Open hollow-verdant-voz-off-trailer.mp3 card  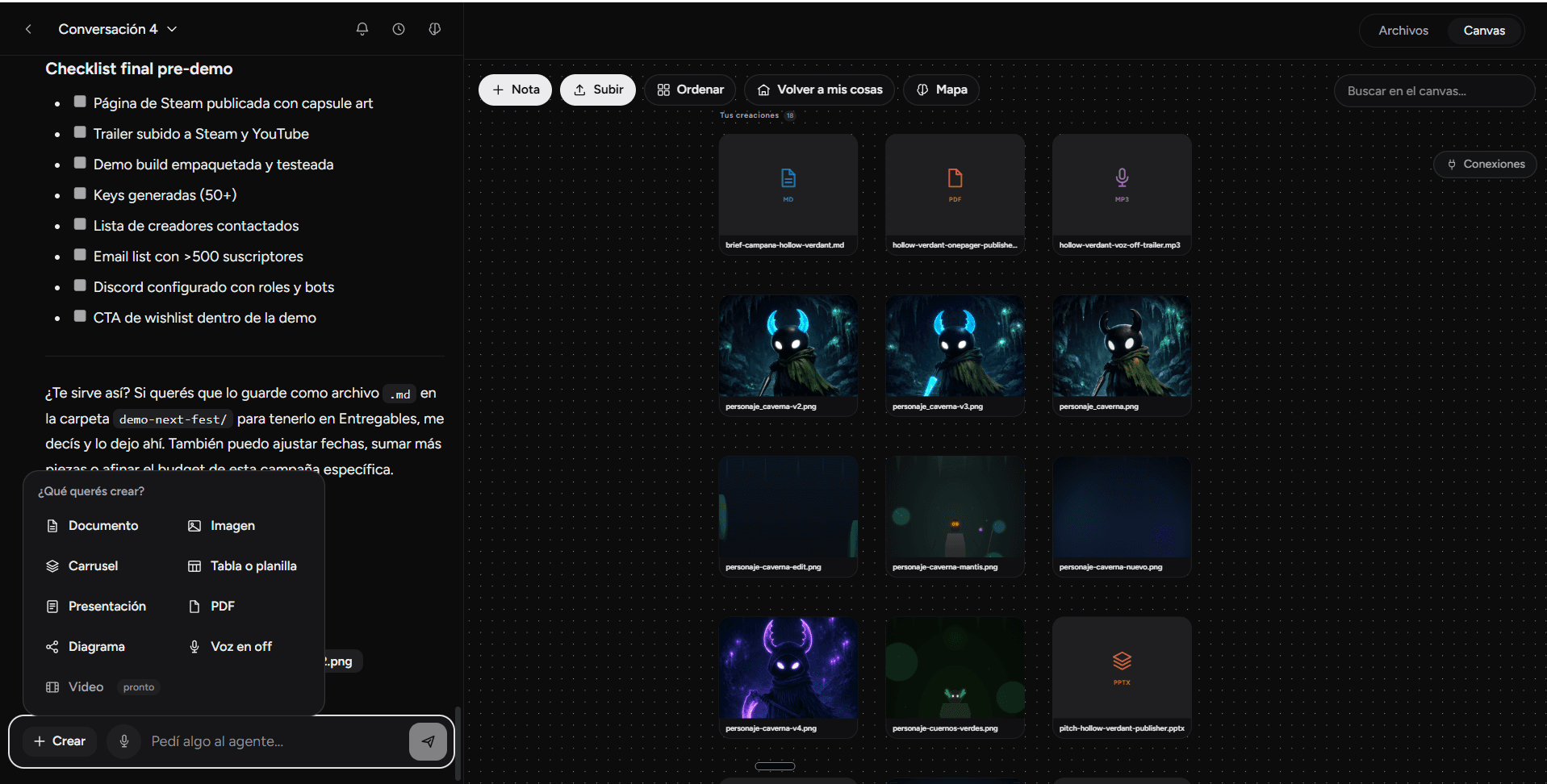(1122, 194)
